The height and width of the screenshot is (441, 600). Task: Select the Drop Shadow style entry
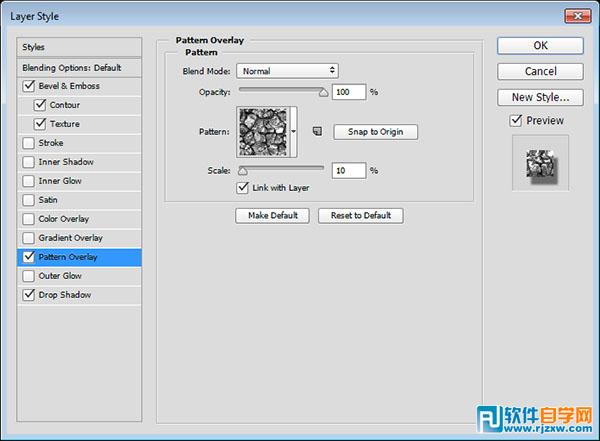pos(65,295)
